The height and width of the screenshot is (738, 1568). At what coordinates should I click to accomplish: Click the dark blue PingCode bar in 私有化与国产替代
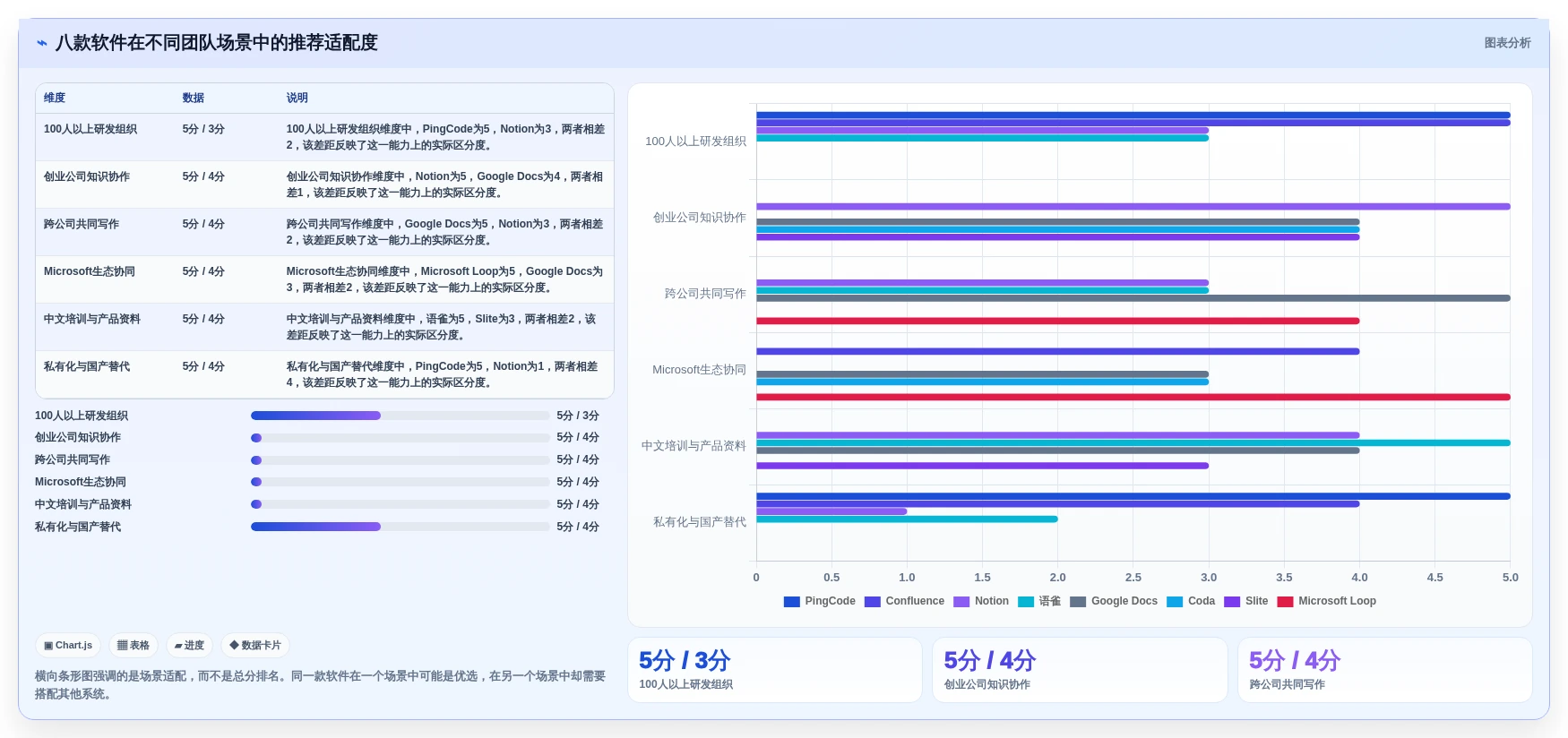[1133, 496]
